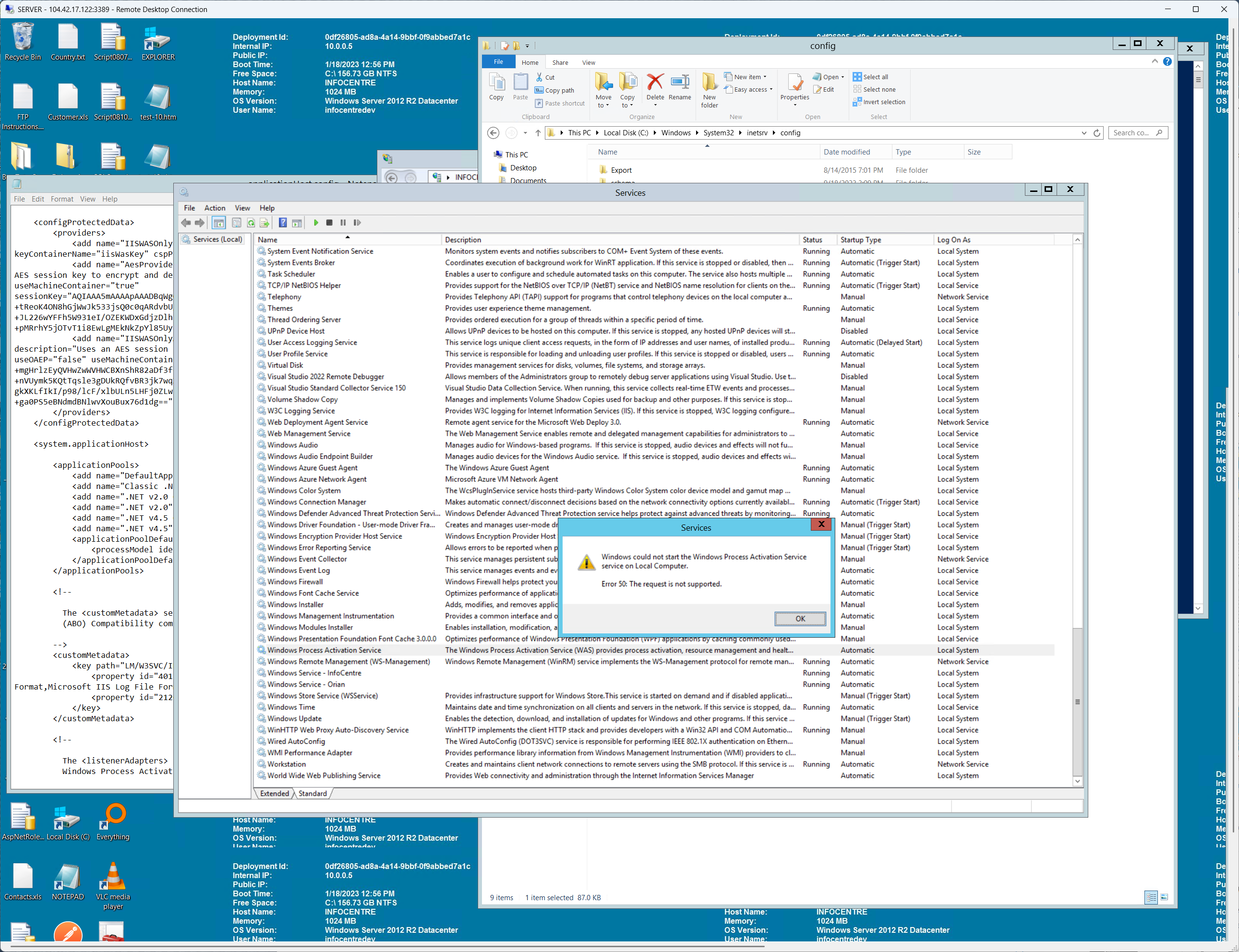Click OK in the Services error dialog
The height and width of the screenshot is (952, 1239).
pos(800,618)
